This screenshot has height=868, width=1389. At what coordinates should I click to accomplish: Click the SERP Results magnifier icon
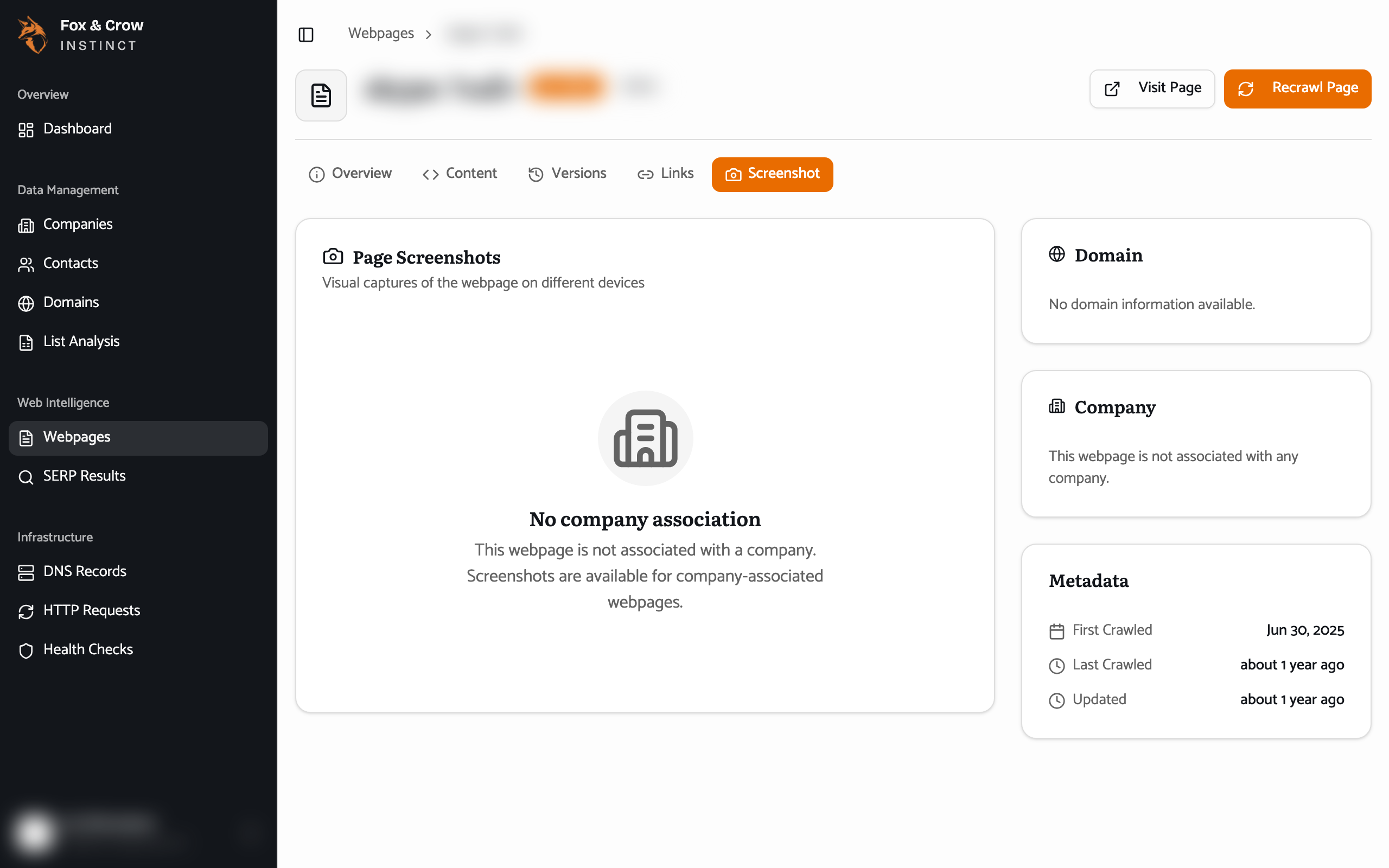coord(26,477)
